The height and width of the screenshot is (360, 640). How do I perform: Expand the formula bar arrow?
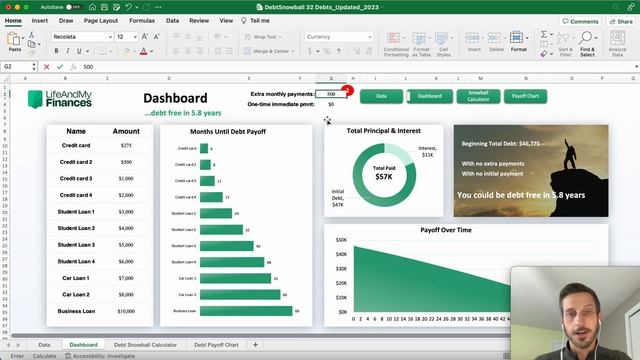(x=636, y=67)
